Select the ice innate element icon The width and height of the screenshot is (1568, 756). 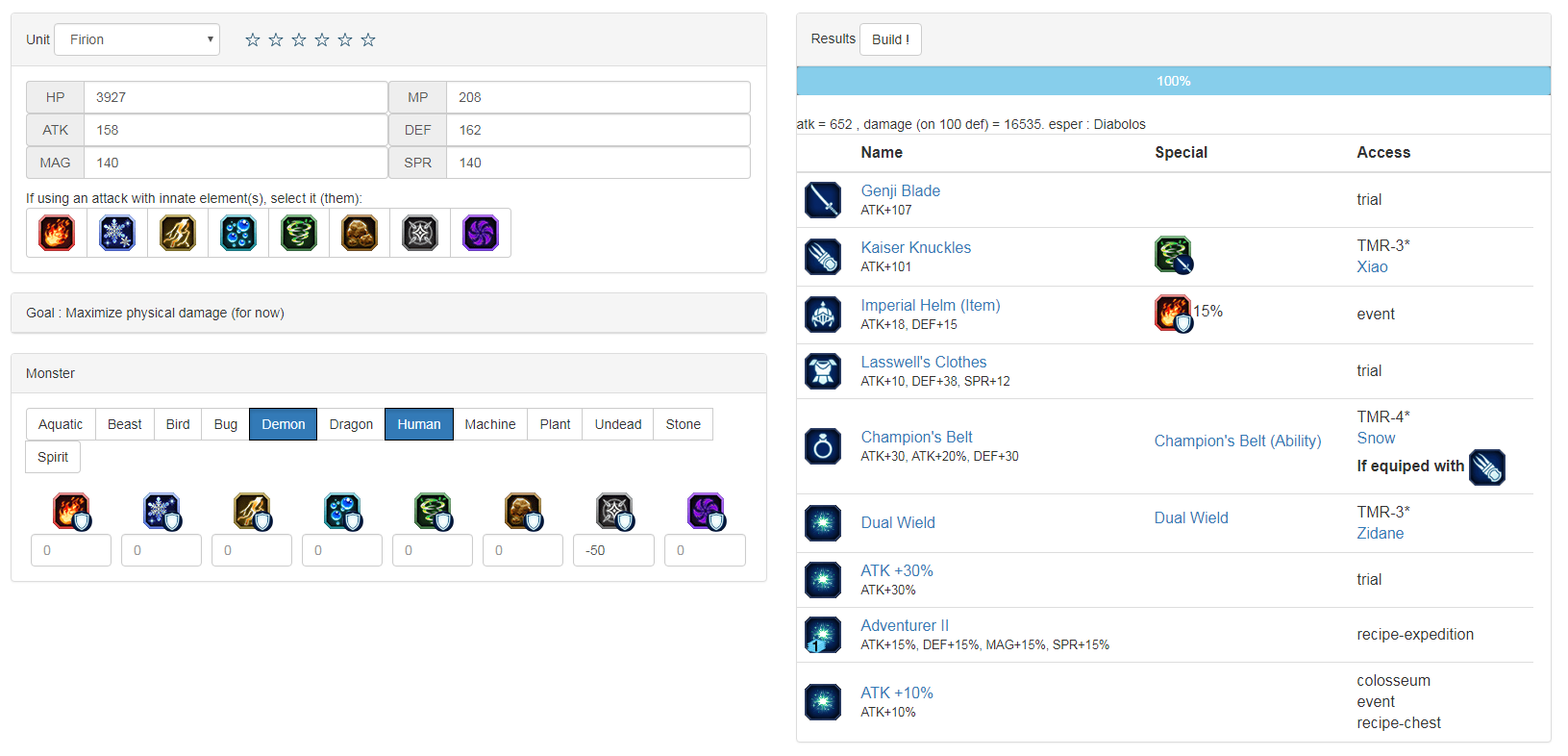point(117,233)
